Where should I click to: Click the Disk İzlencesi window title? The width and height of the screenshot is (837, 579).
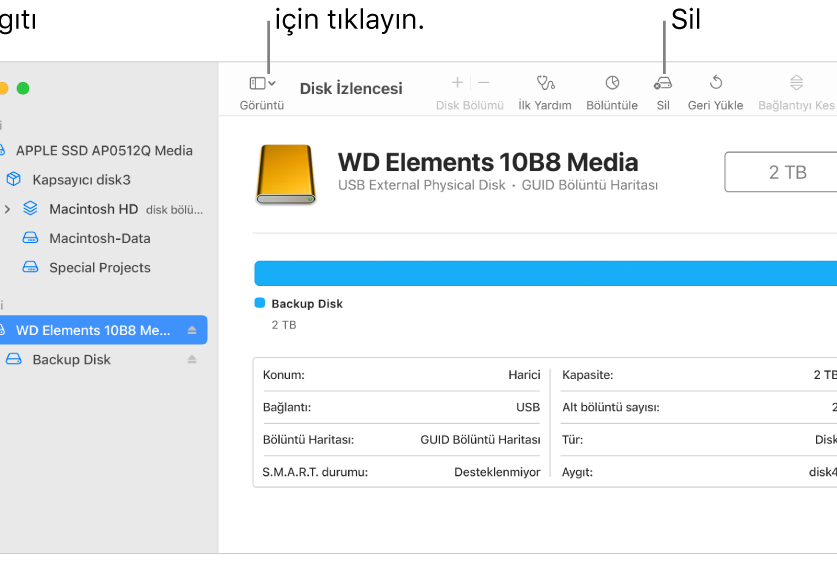(x=351, y=89)
